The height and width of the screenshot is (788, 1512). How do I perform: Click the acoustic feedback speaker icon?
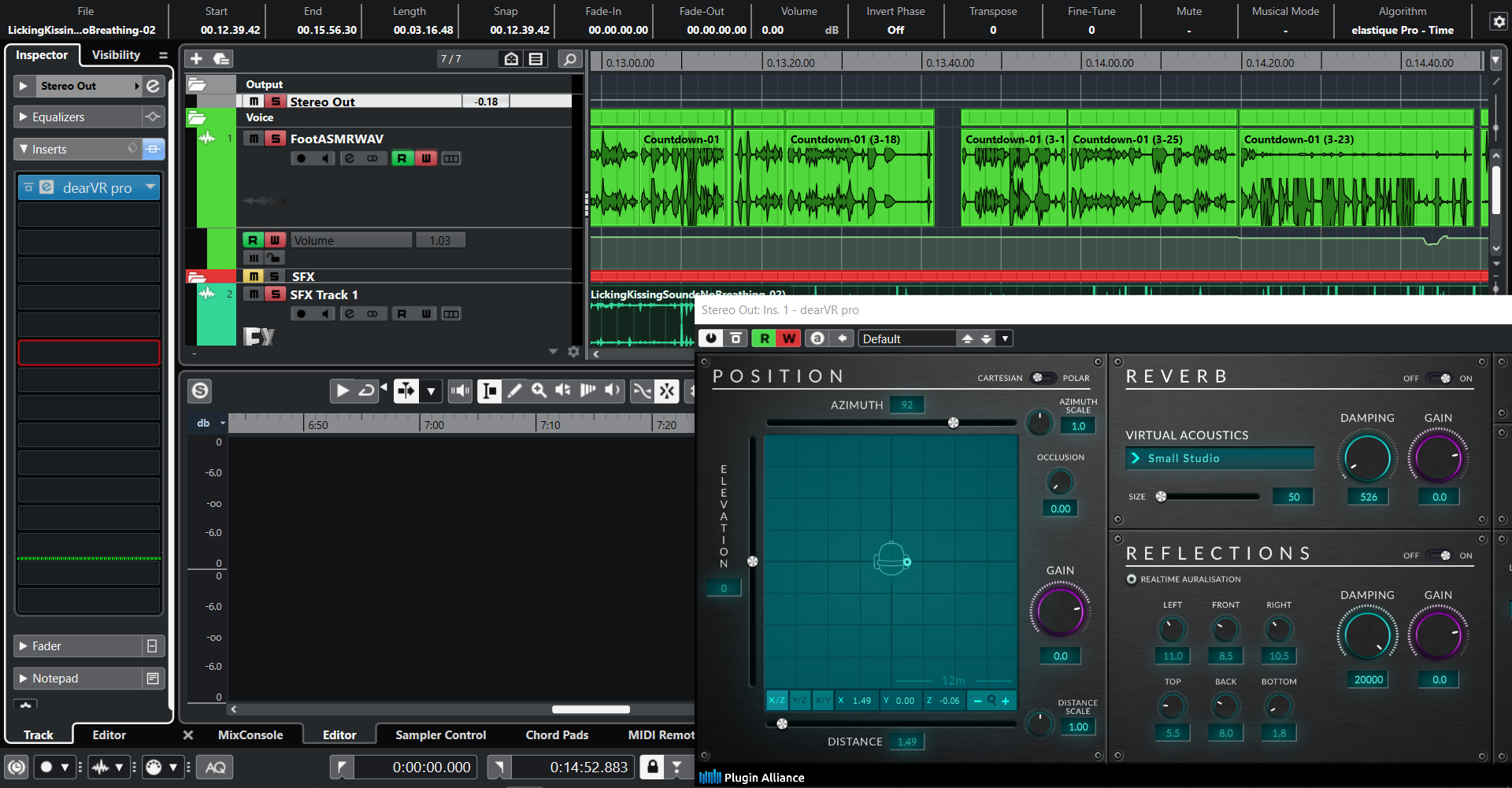460,390
